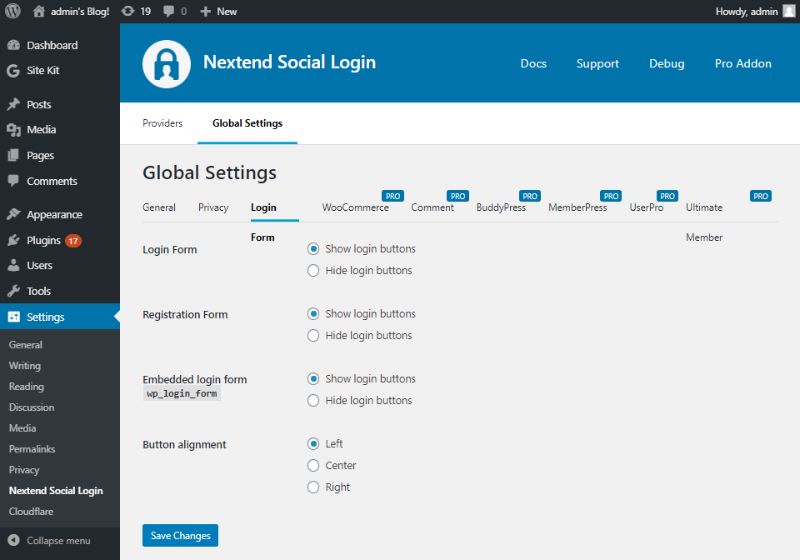800x560 pixels.
Task: Open the UserPro sub-tab
Action: pyautogui.click(x=646, y=207)
